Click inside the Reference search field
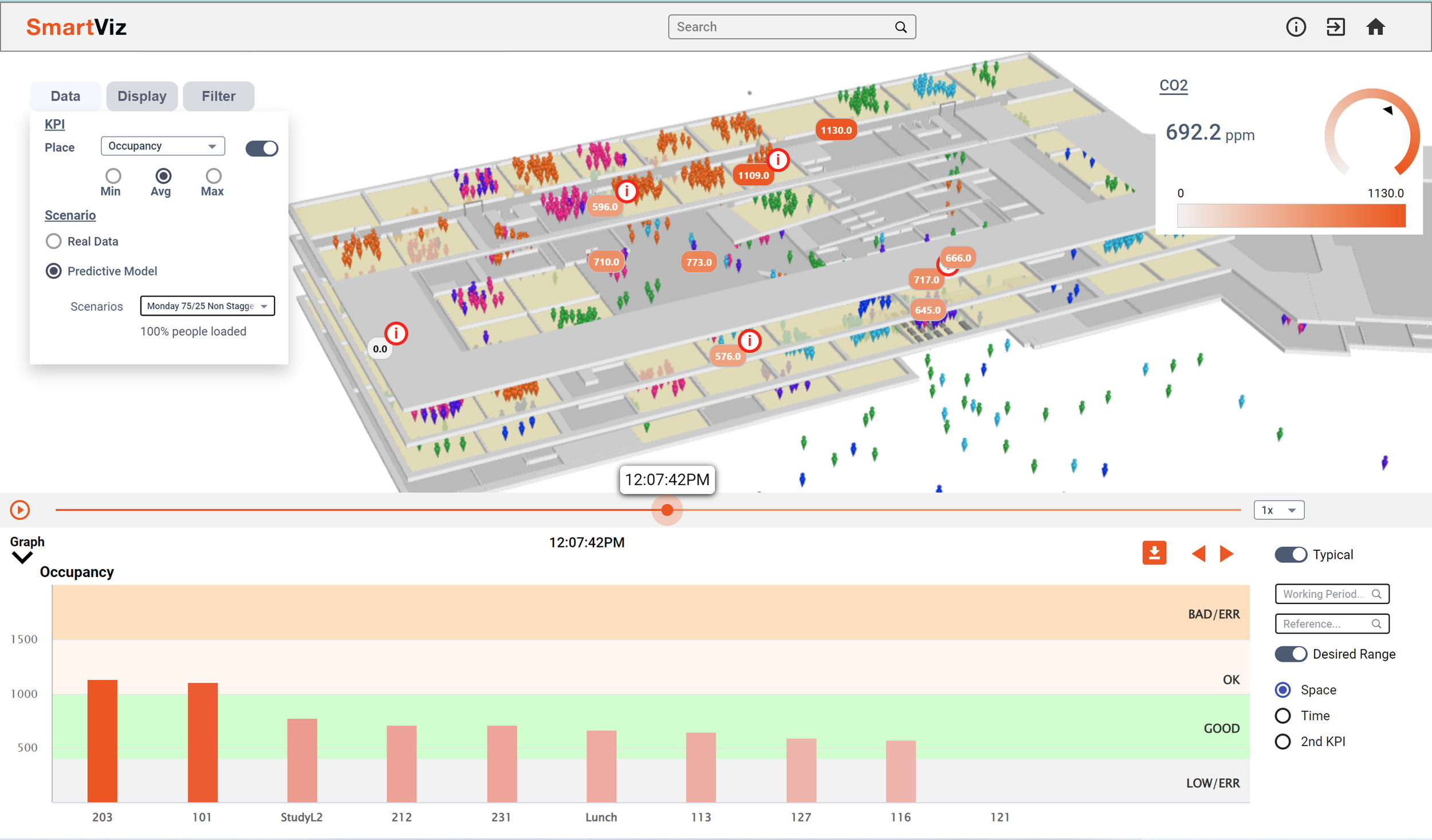The image size is (1432, 840). tap(1323, 624)
